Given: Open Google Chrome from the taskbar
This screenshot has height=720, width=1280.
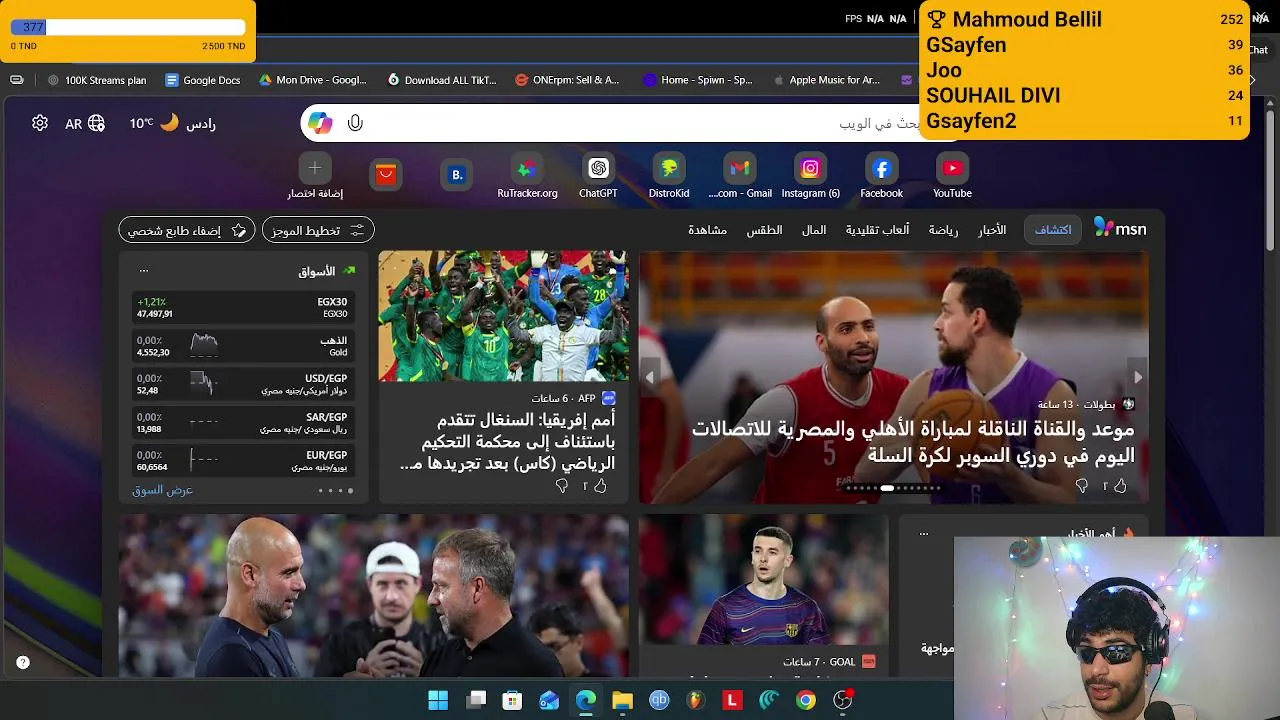Looking at the screenshot, I should (806, 700).
